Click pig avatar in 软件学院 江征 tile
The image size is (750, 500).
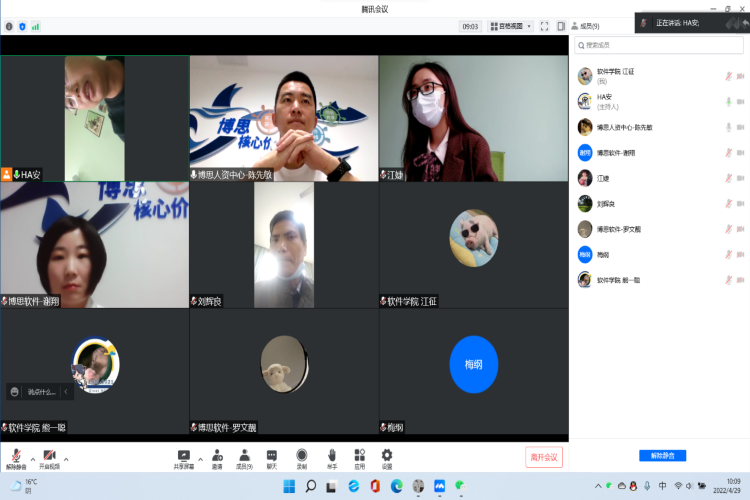click(474, 238)
